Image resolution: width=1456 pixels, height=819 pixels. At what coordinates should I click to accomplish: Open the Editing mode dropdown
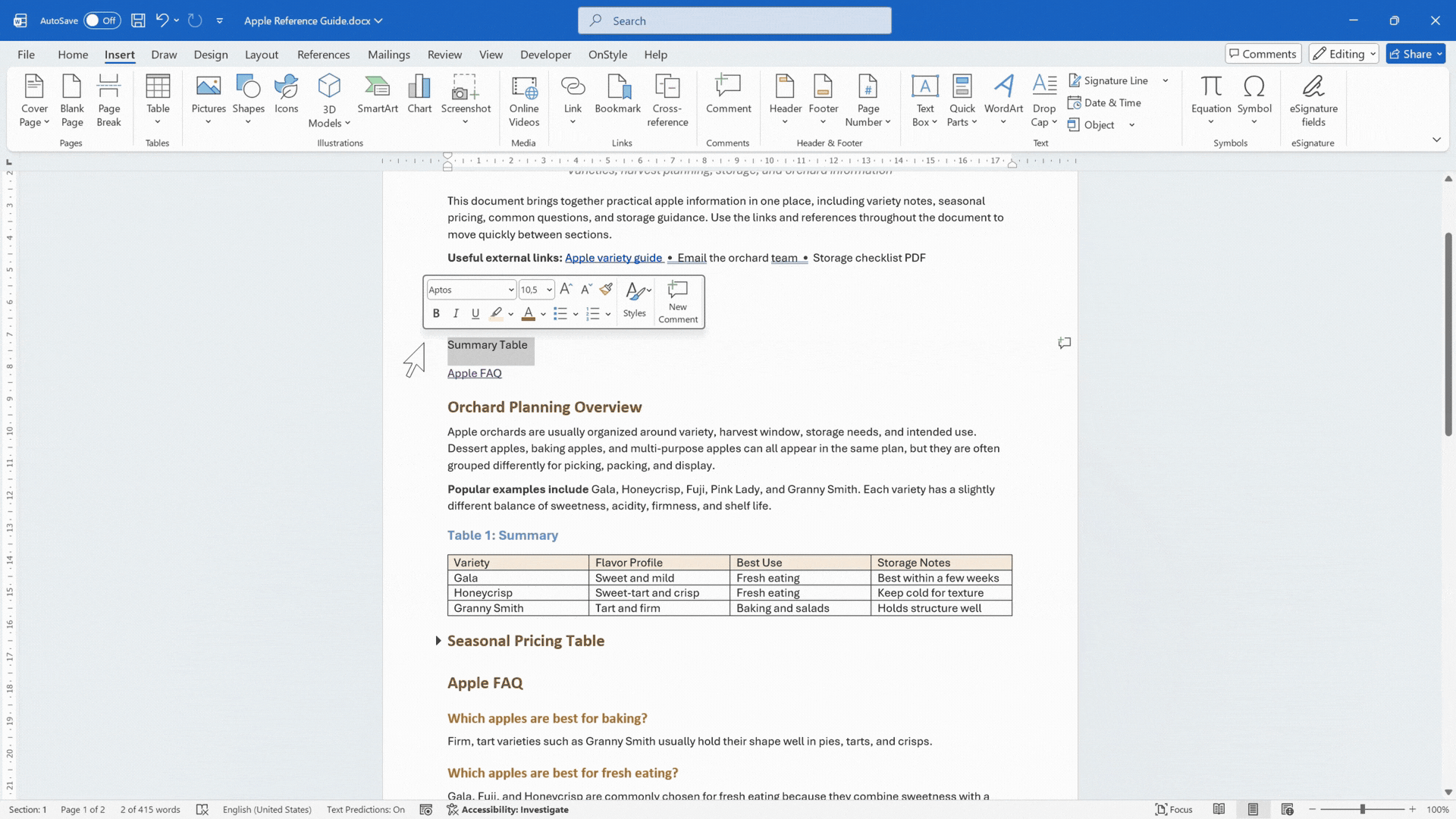coord(1345,54)
